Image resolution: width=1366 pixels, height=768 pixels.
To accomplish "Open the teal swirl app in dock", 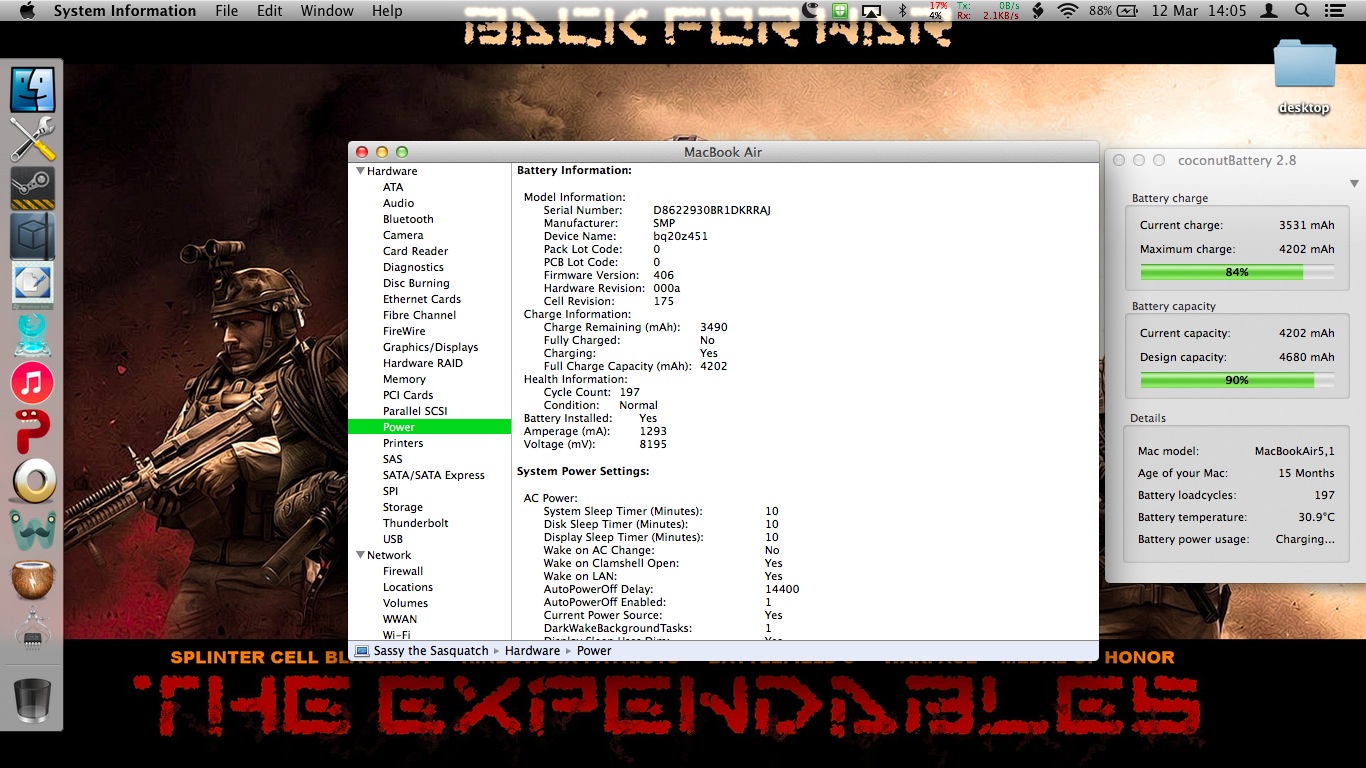I will tap(32, 334).
